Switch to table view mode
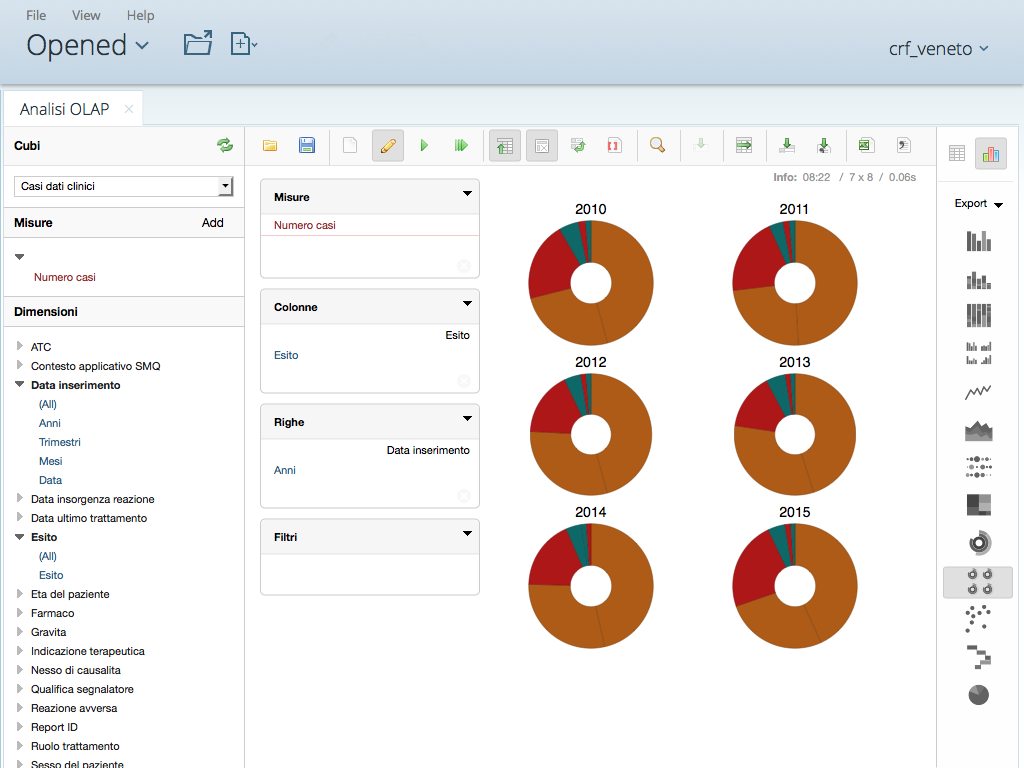The height and width of the screenshot is (768, 1024). (x=957, y=154)
